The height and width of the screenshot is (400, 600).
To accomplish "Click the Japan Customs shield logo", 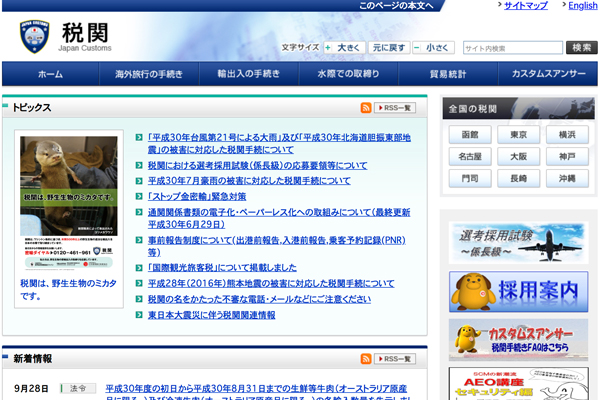I will (x=34, y=36).
